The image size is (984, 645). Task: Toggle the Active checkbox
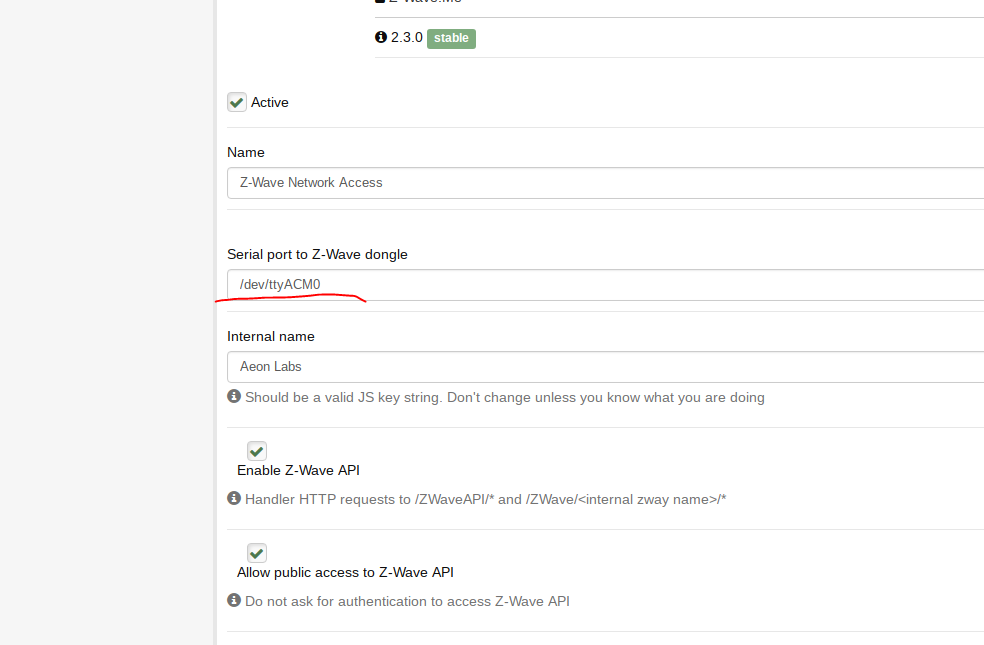click(237, 102)
